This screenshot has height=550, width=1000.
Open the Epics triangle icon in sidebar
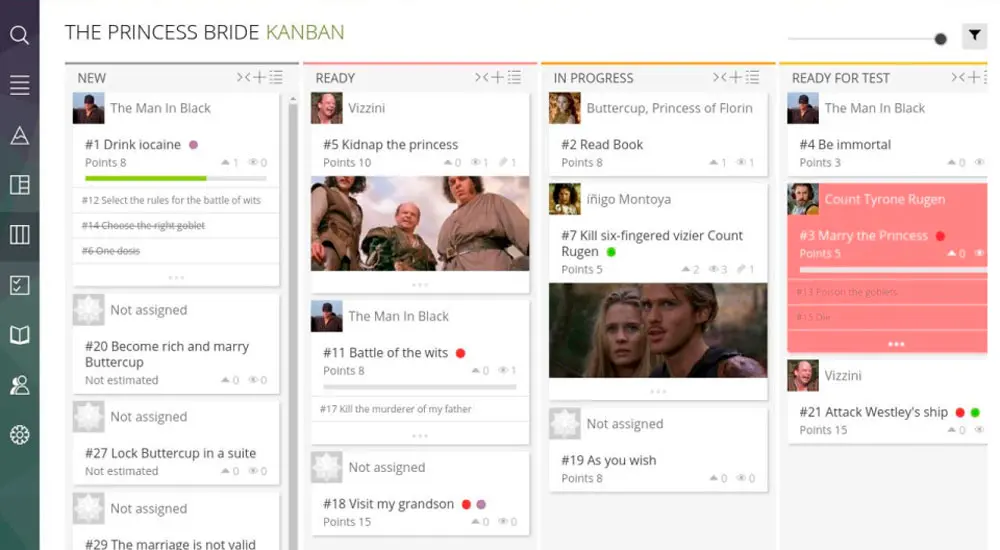coord(19,135)
